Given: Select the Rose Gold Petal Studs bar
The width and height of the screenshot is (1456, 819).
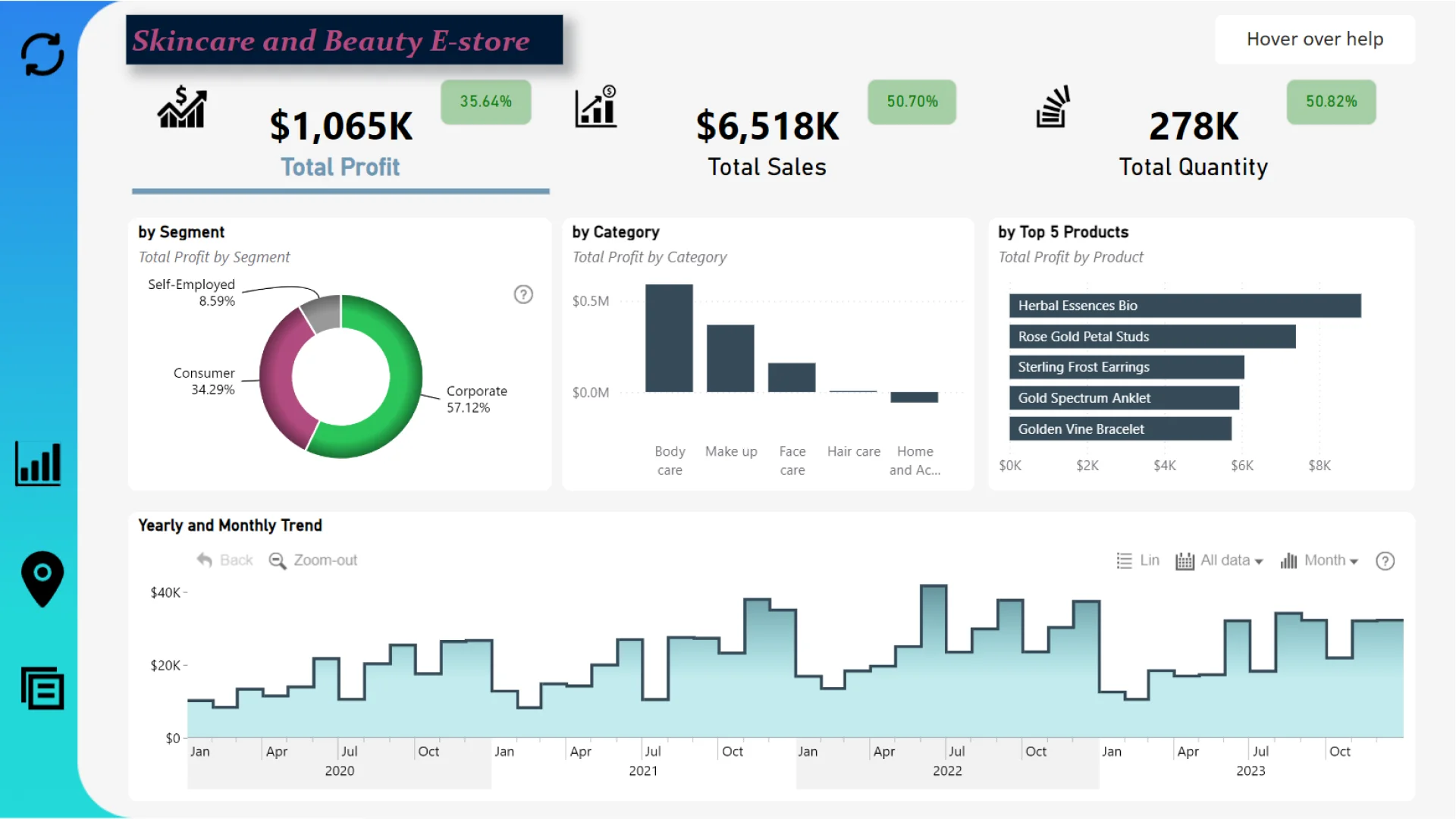Looking at the screenshot, I should pos(1153,337).
